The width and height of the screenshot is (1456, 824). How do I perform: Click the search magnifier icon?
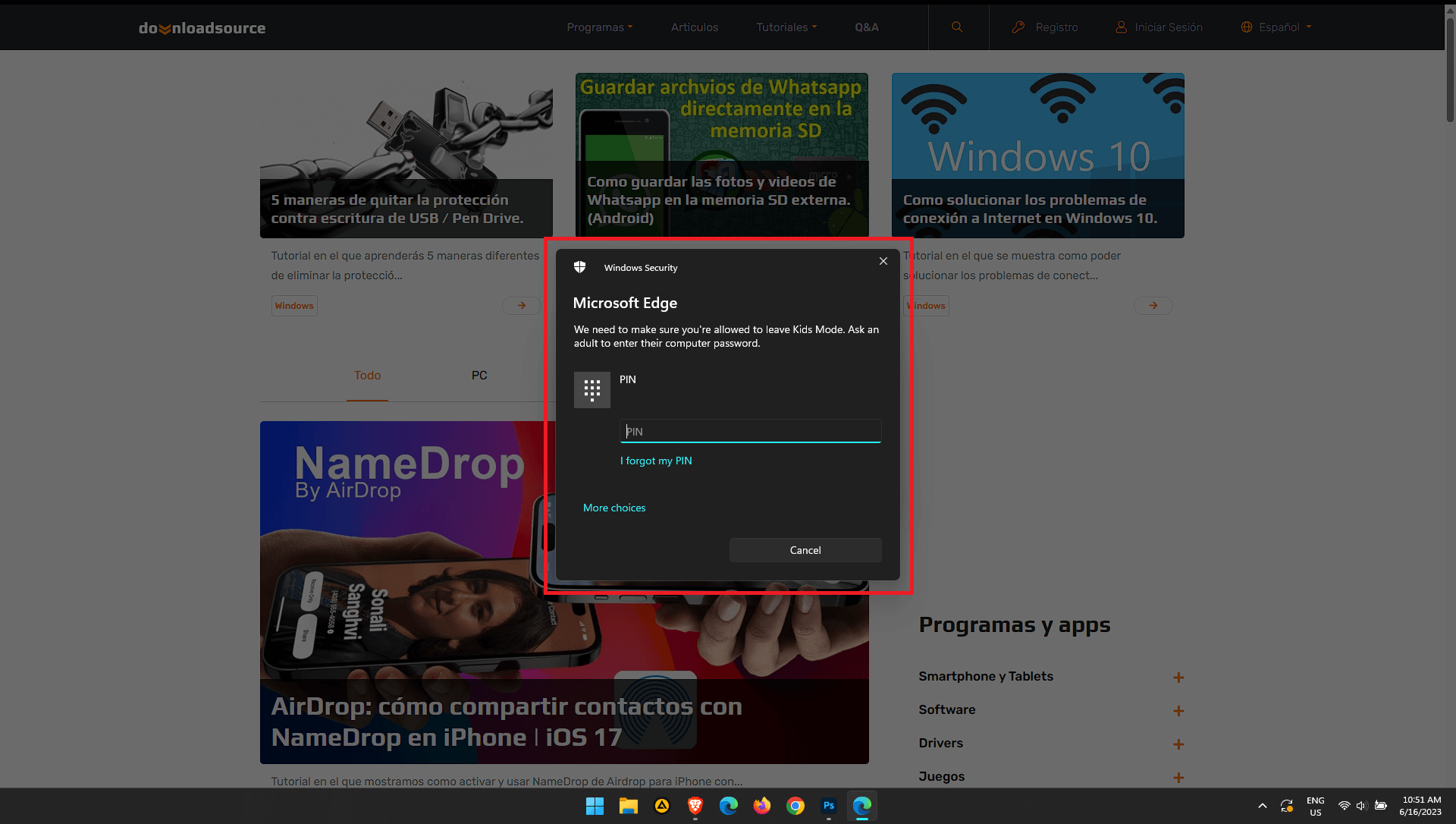tap(957, 27)
